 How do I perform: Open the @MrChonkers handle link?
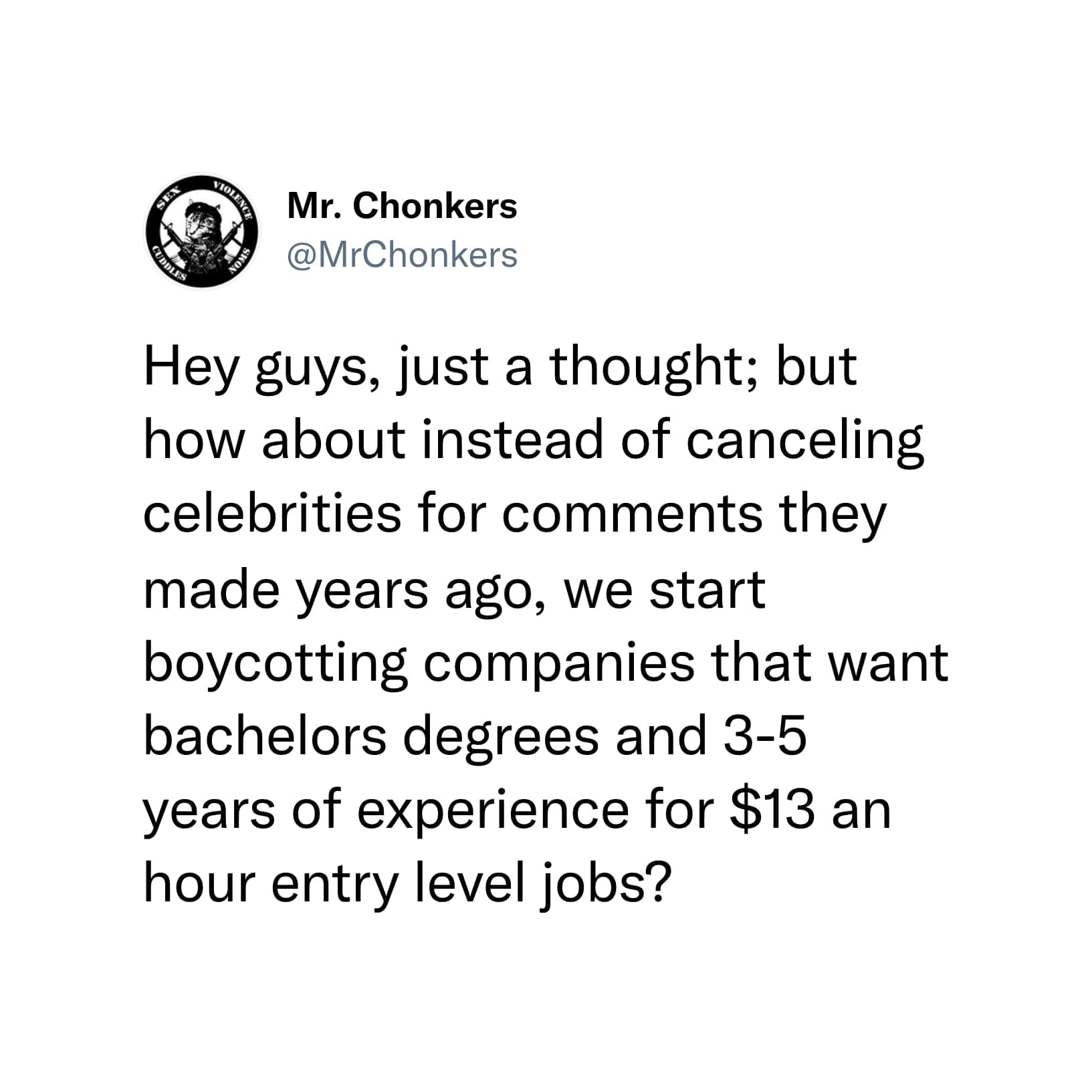coord(402,255)
